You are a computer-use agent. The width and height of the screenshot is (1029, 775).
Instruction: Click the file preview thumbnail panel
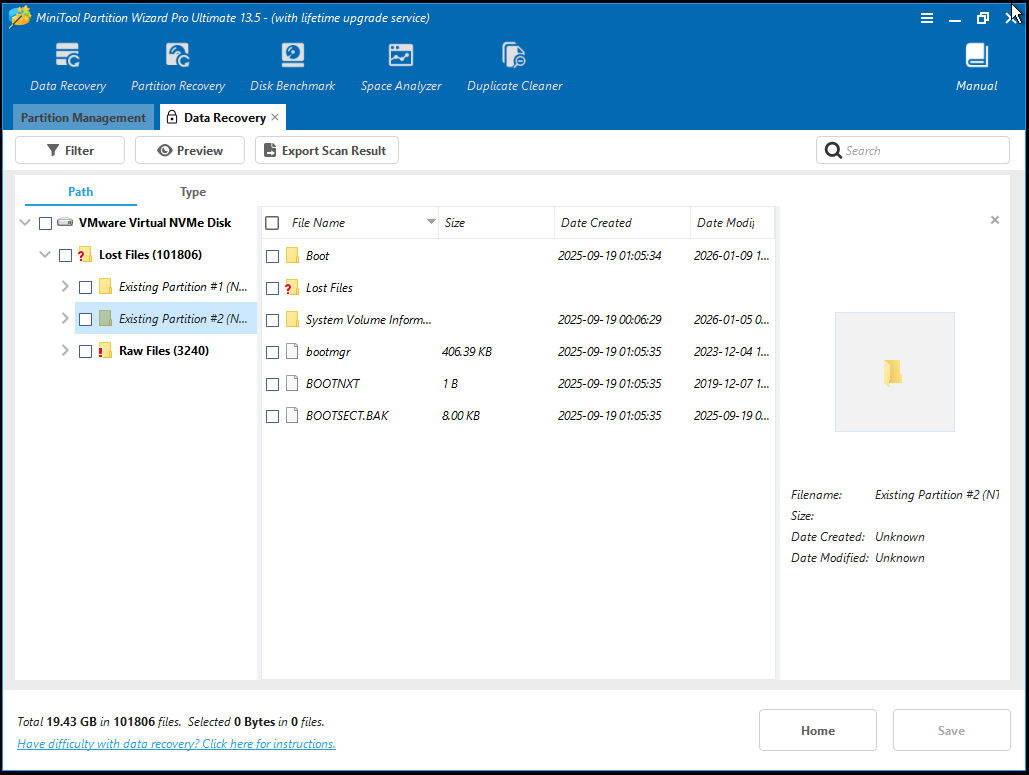894,371
